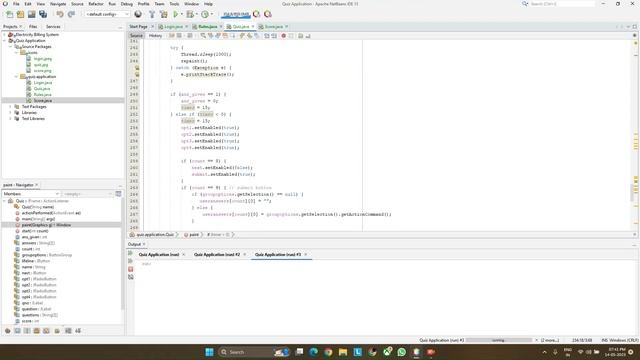Toggle sort by name button in Navigator
640x360 pixels.
click(x=68, y=331)
